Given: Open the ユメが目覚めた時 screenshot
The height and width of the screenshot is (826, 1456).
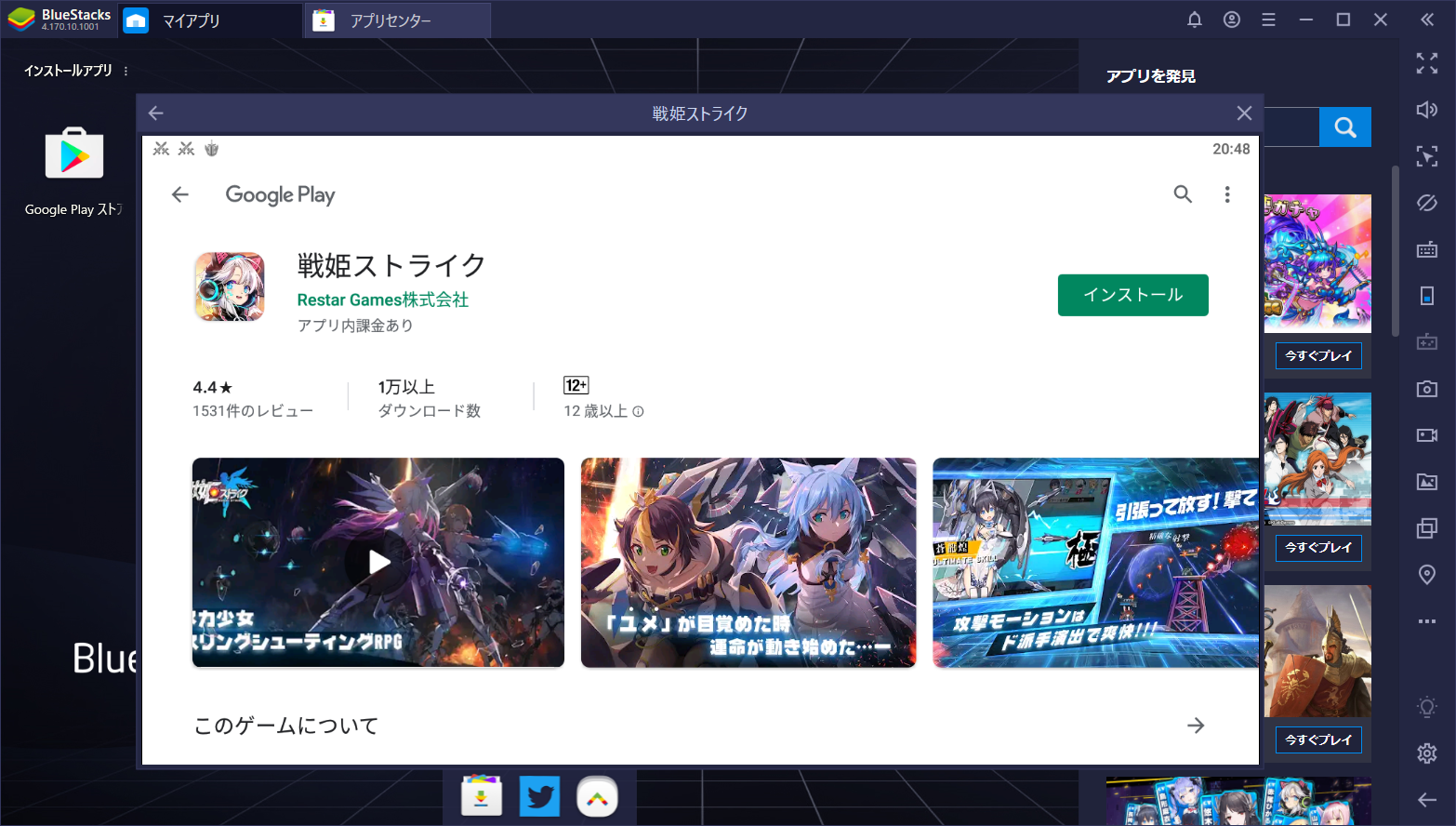Looking at the screenshot, I should (748, 562).
